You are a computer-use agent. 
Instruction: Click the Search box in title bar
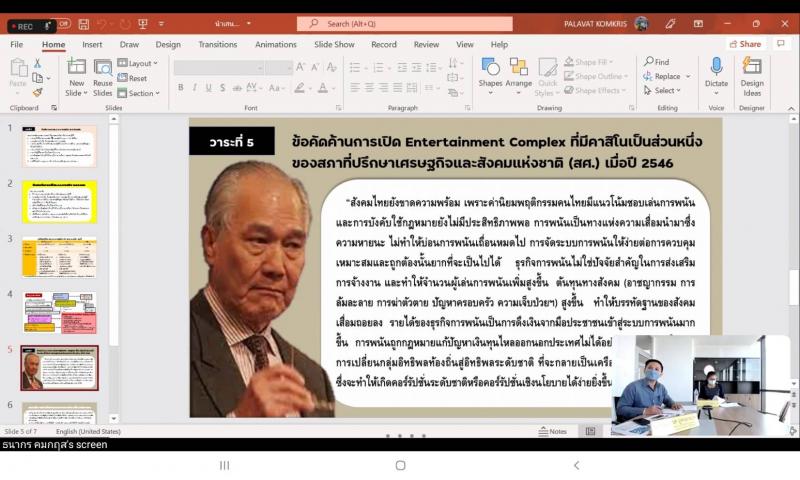[405, 24]
